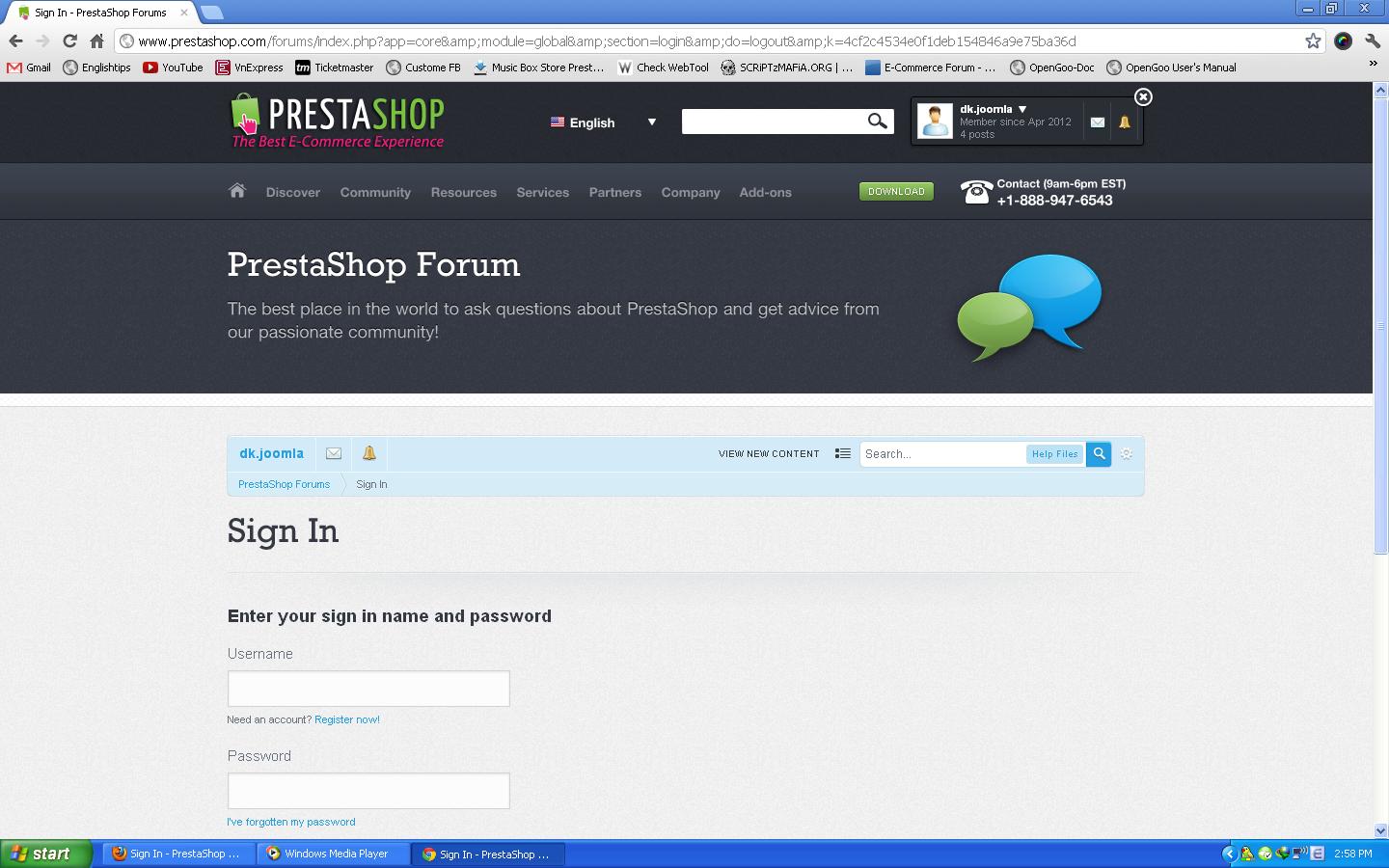Open the English language dropdown

click(x=603, y=122)
